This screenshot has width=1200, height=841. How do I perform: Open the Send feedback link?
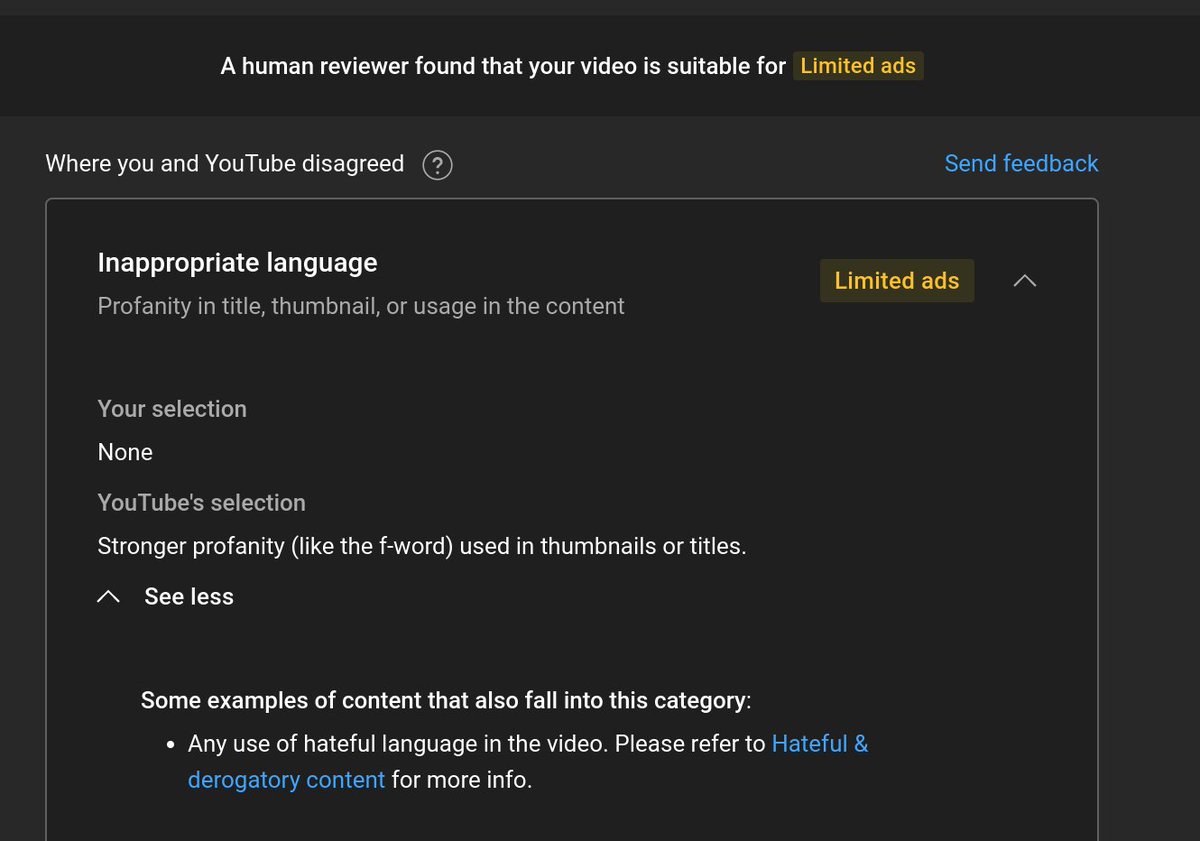pos(1021,163)
